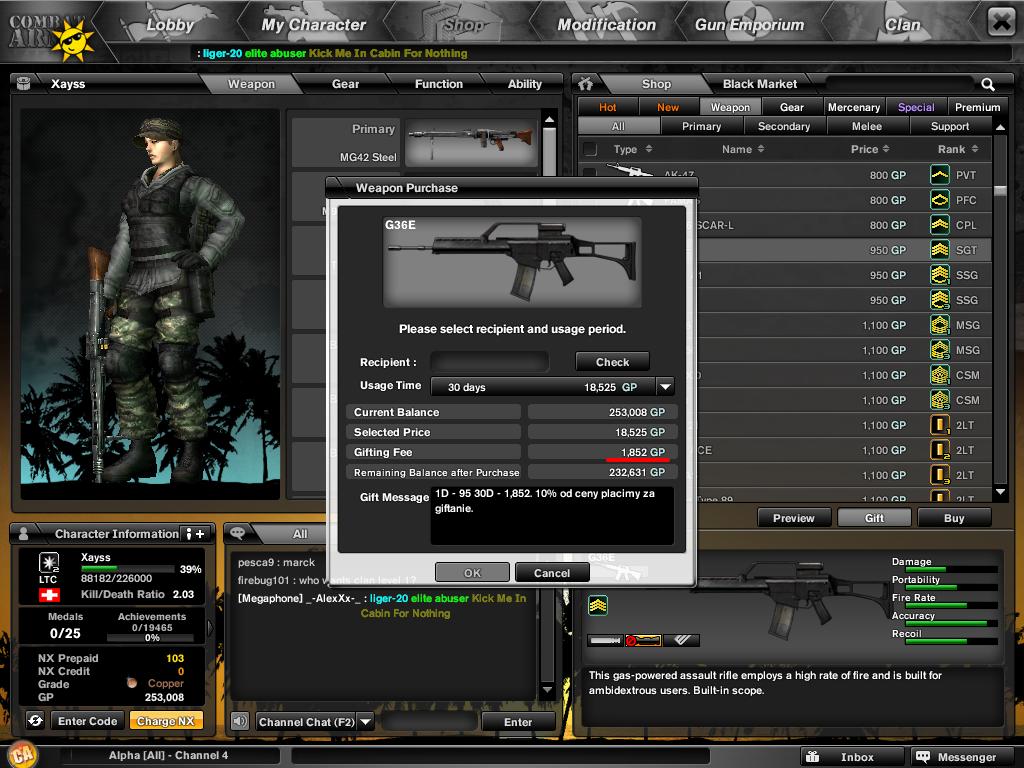Click the rank badge above the weapon mod icons
This screenshot has height=768, width=1024.
click(598, 605)
